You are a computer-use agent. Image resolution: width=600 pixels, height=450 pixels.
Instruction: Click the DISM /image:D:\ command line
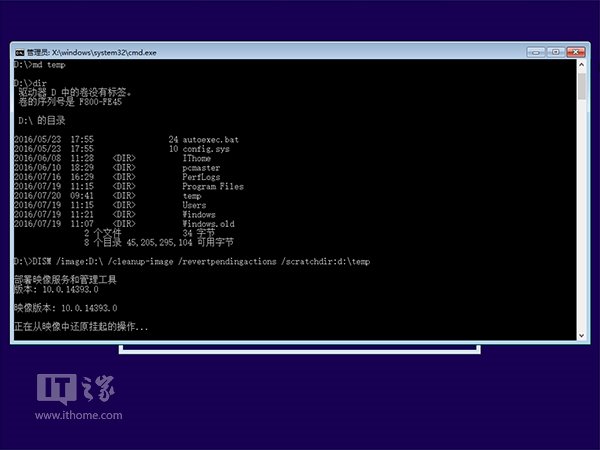tap(192, 261)
